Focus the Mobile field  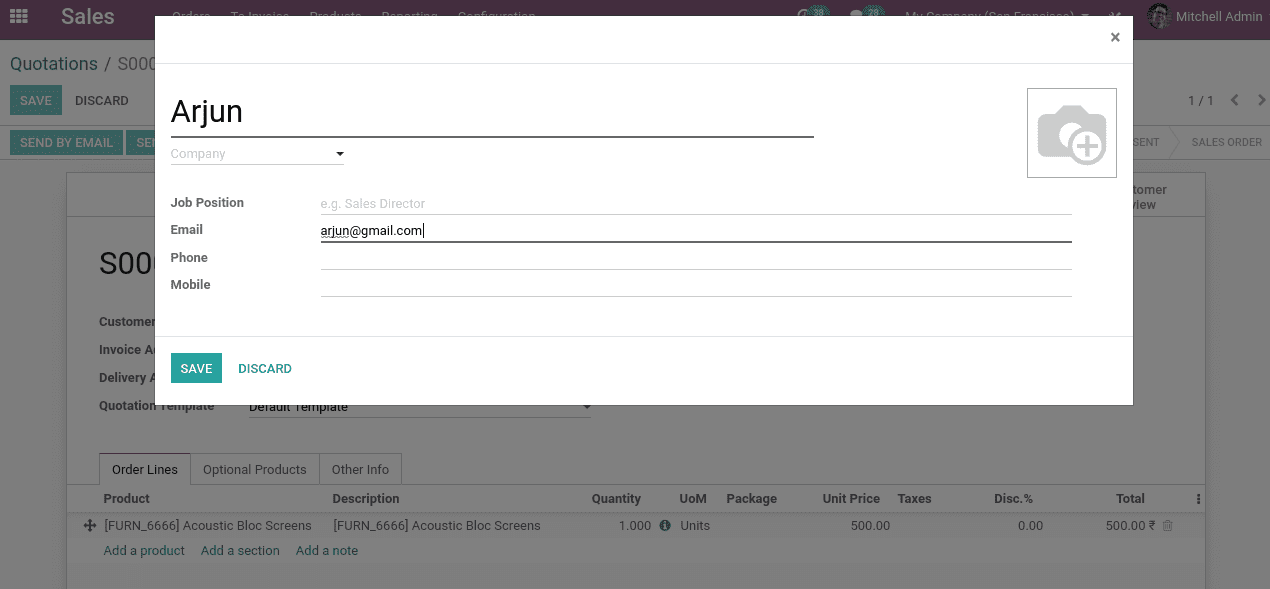pos(696,285)
